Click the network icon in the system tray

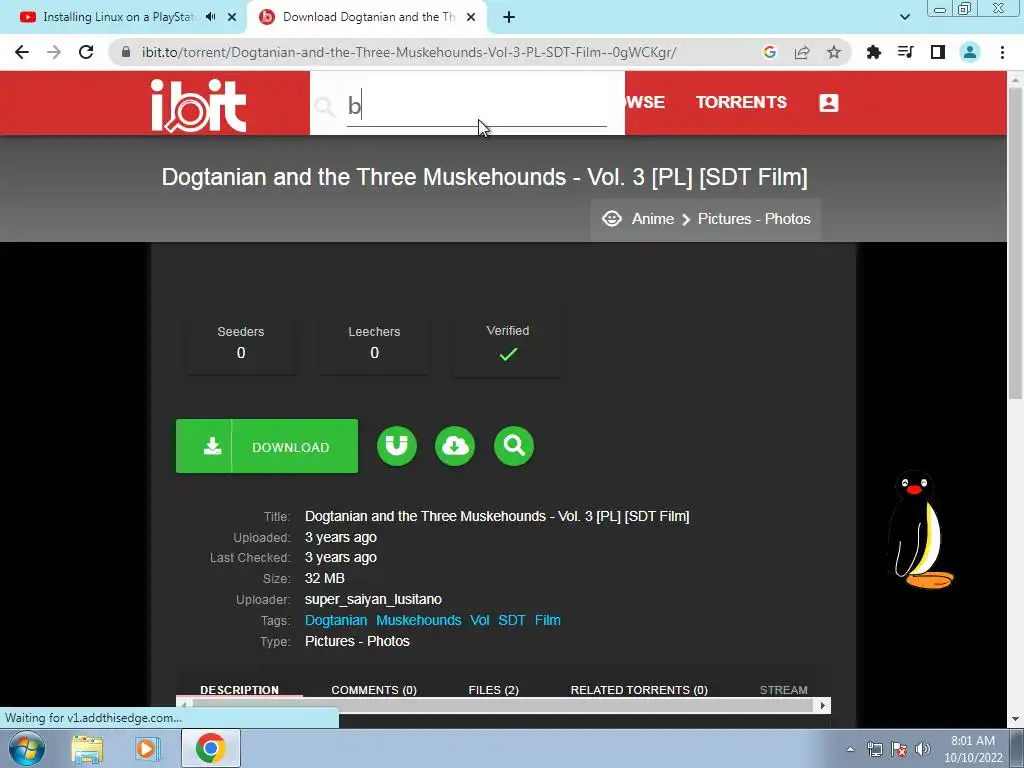click(x=874, y=749)
